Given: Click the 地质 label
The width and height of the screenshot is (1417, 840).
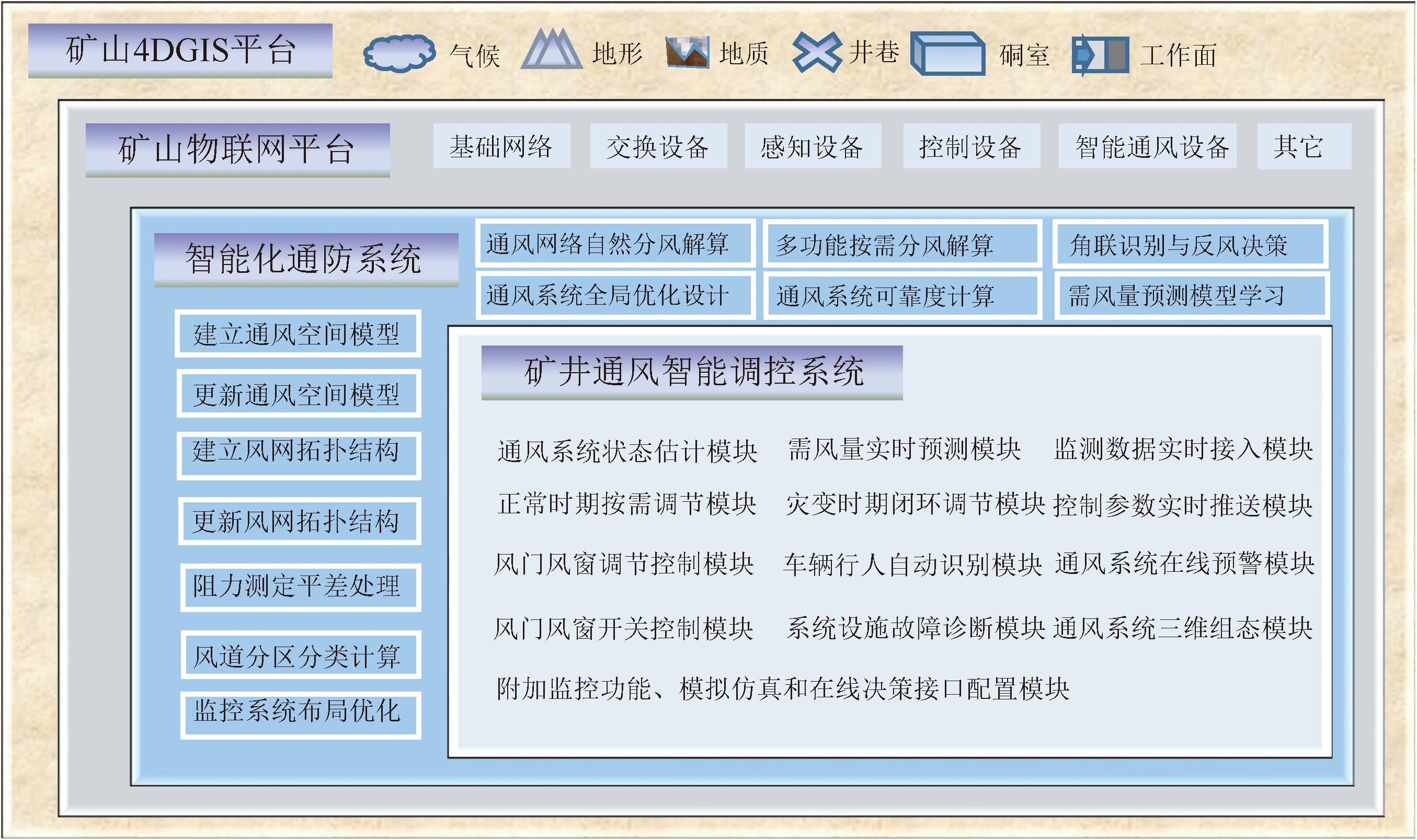Looking at the screenshot, I should coord(744,54).
